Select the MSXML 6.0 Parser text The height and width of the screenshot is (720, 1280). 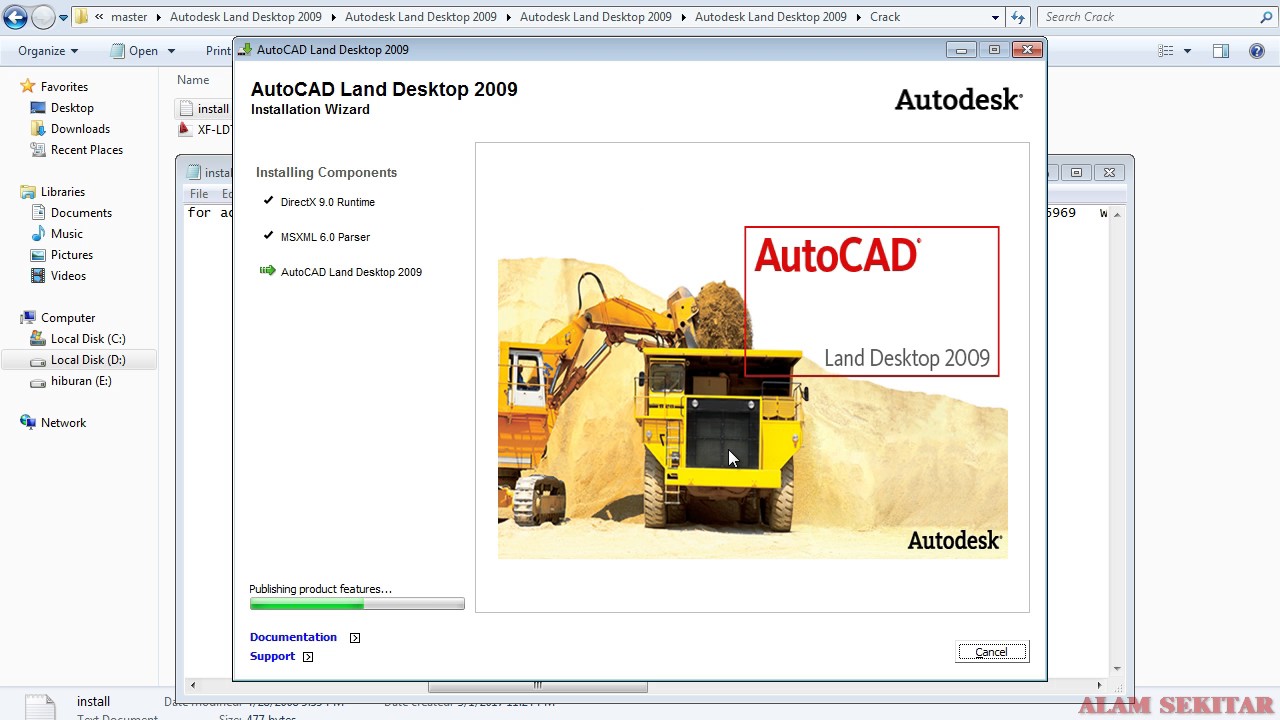325,237
